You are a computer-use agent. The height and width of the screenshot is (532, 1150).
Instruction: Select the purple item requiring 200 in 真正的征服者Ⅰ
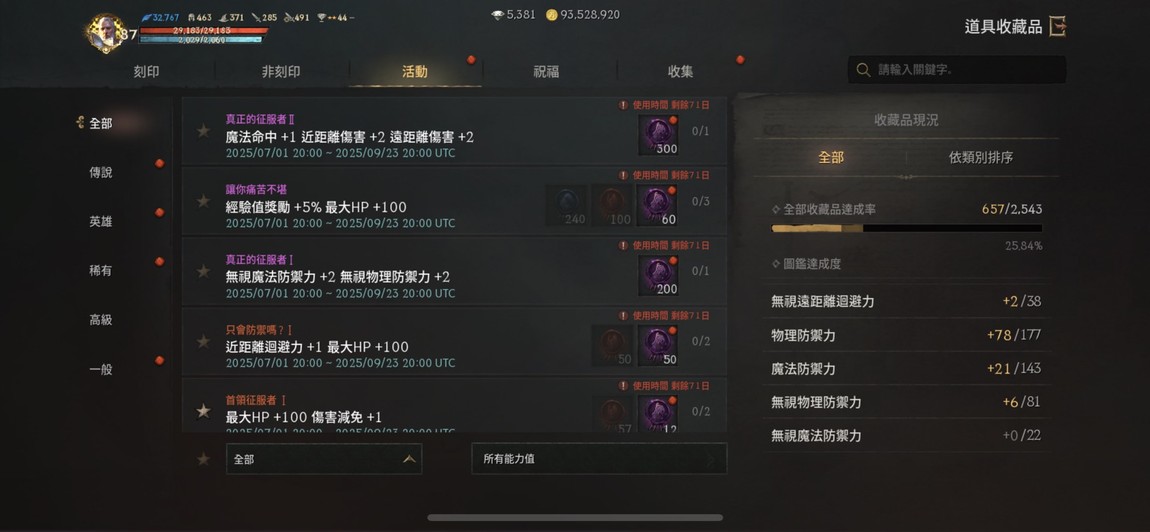tap(658, 276)
